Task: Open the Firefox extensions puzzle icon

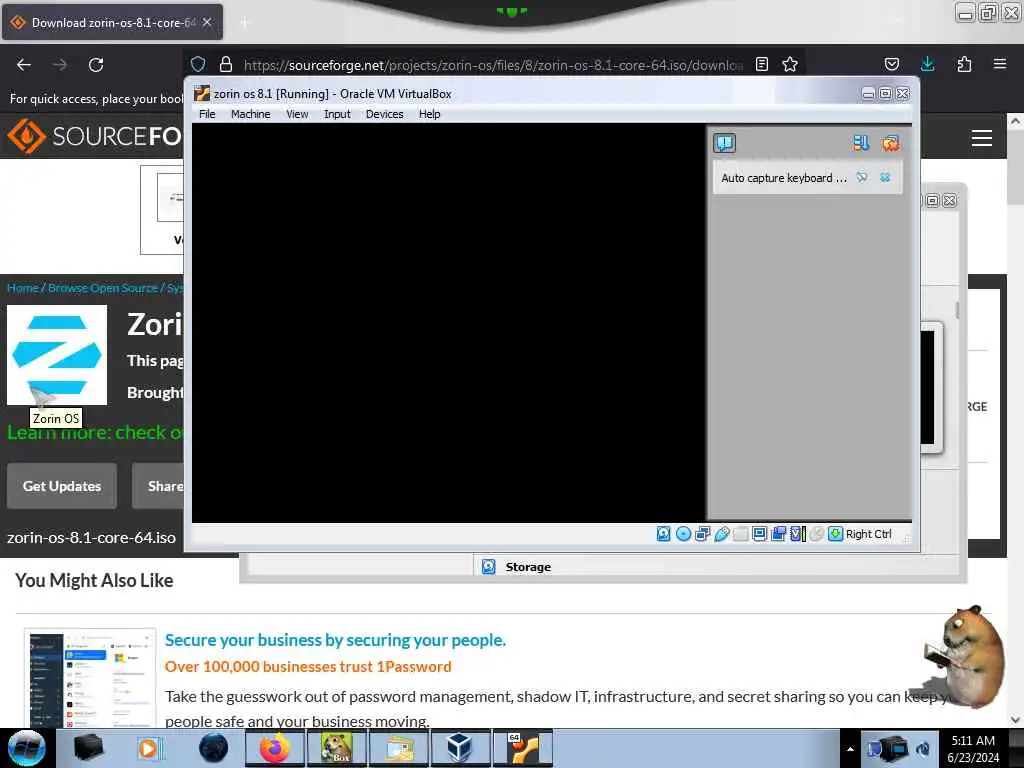Action: point(964,64)
